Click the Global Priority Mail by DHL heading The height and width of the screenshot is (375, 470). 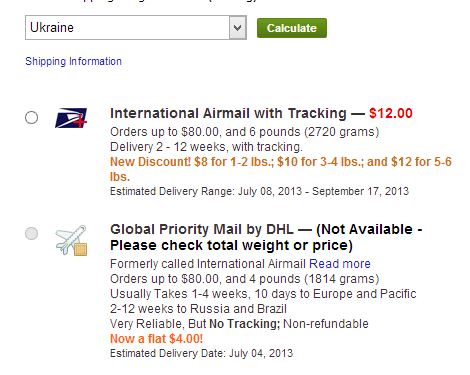point(202,229)
